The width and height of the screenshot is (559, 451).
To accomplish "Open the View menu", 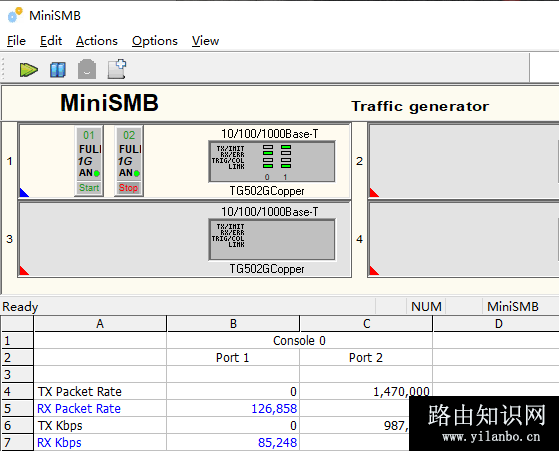I will (205, 41).
